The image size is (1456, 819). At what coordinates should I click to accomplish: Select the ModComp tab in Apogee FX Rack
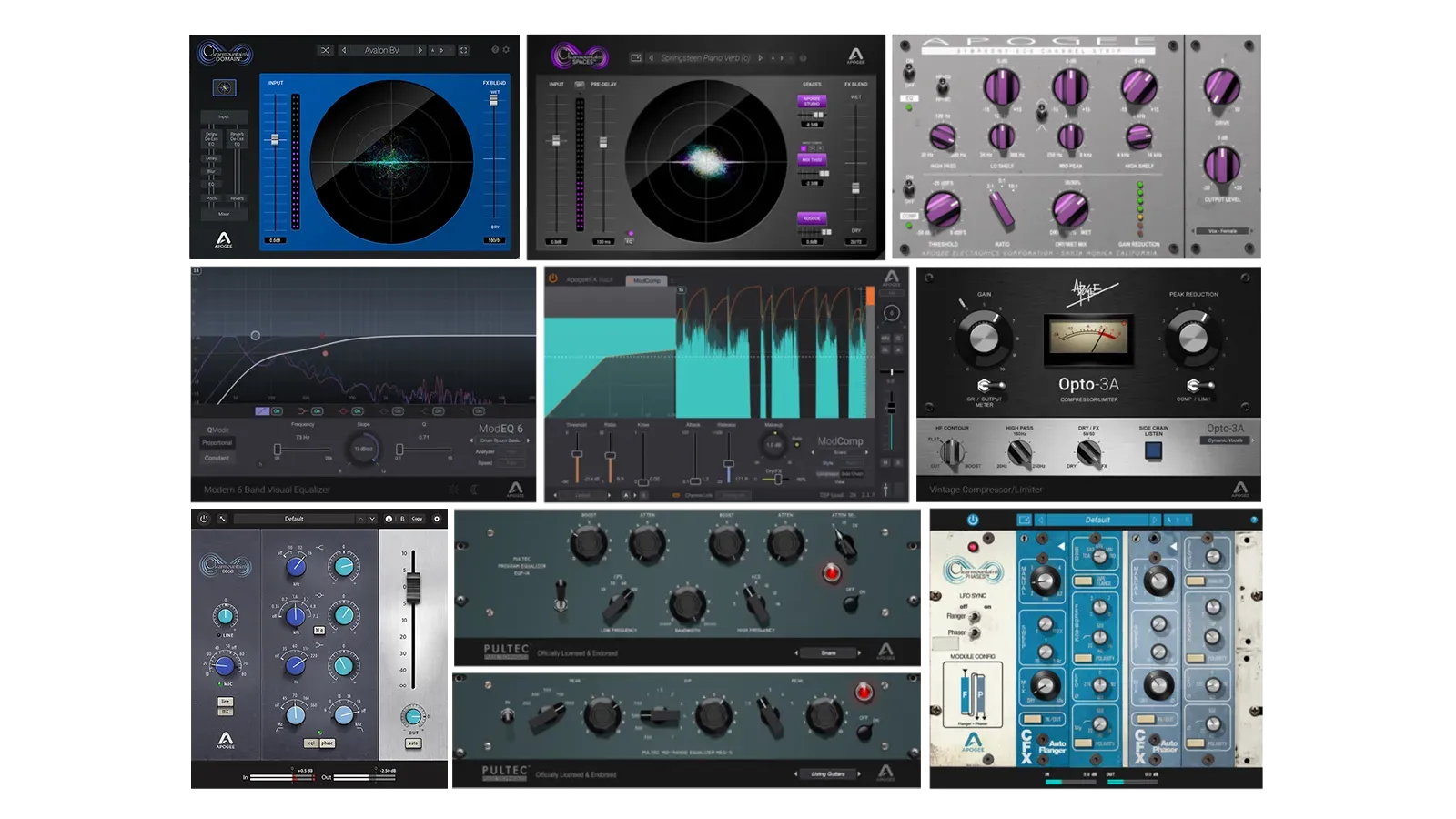[646, 280]
